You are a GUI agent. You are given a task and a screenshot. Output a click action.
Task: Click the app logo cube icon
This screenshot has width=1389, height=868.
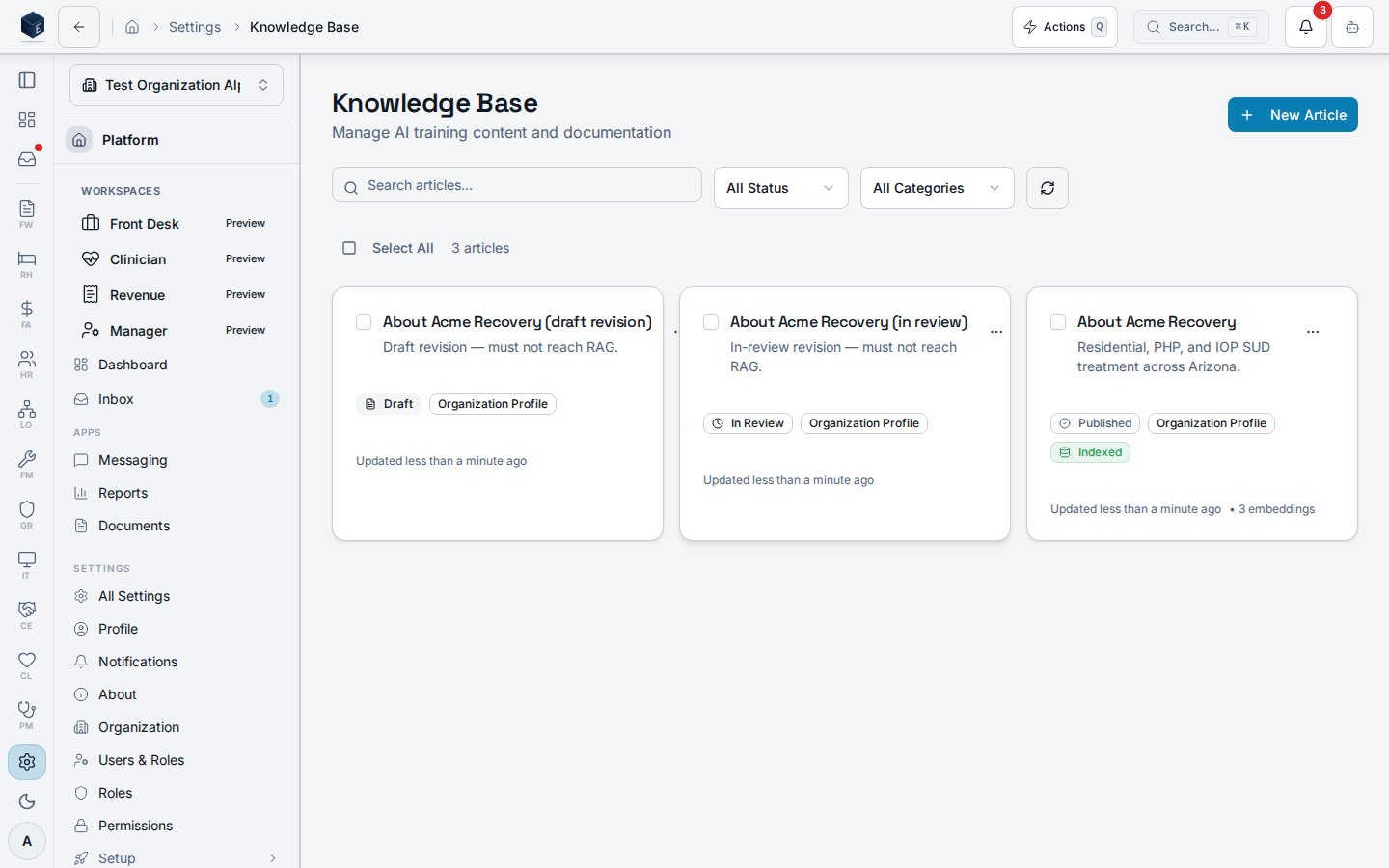coord(33,26)
